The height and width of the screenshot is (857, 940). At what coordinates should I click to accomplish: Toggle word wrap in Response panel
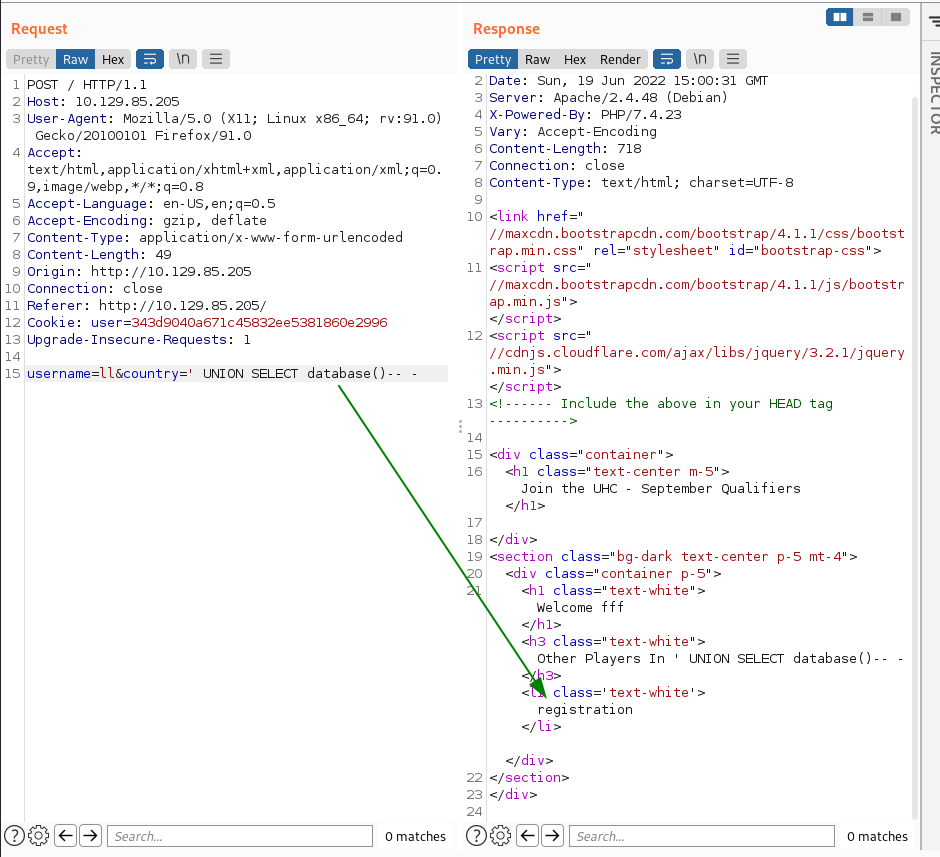click(x=667, y=59)
